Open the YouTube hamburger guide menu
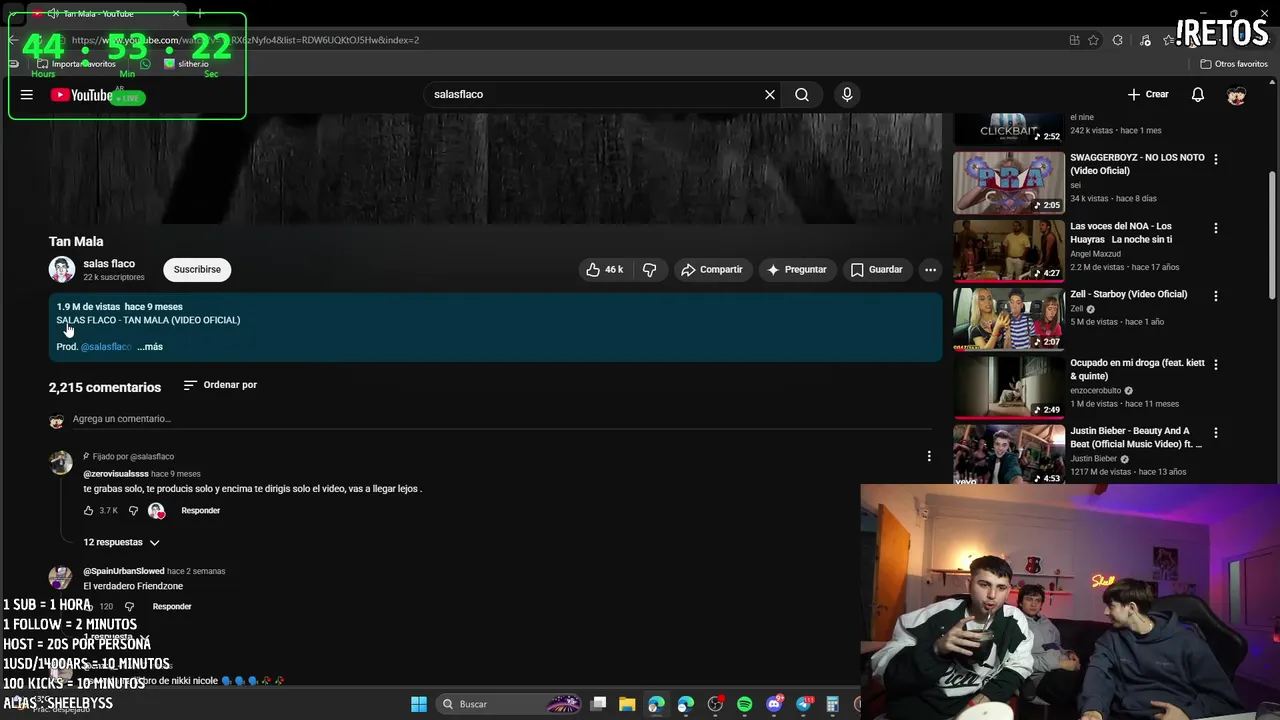Screen dimensions: 1280x720 tap(27, 95)
